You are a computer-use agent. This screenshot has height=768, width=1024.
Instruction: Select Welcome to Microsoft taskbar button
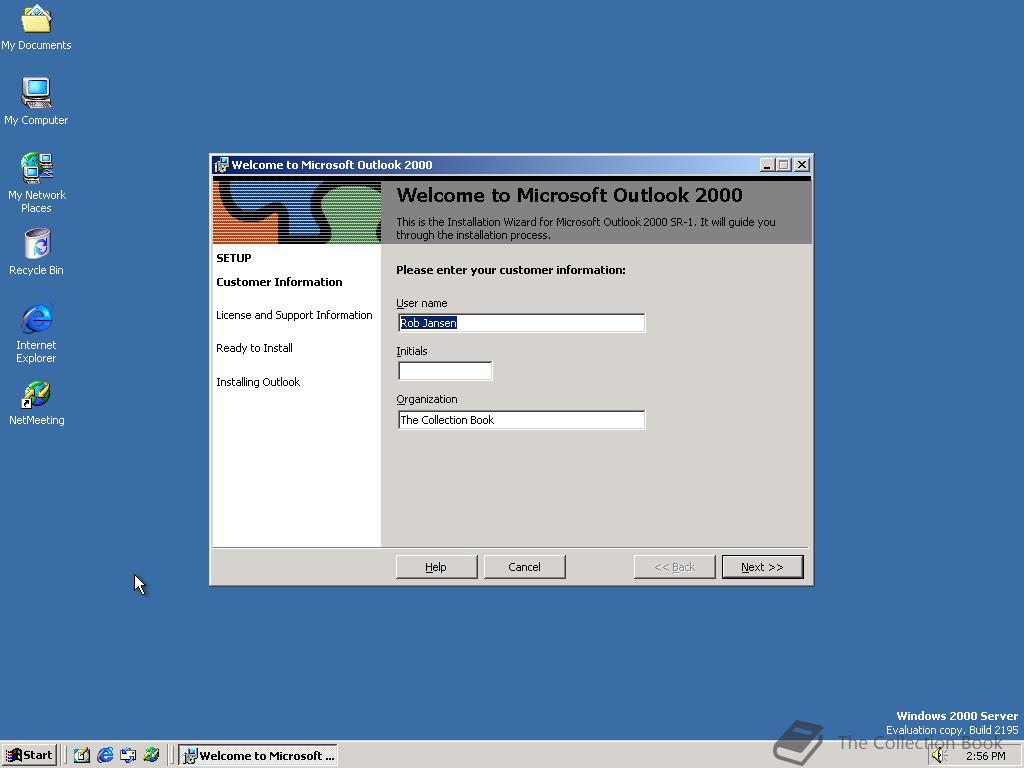(259, 756)
